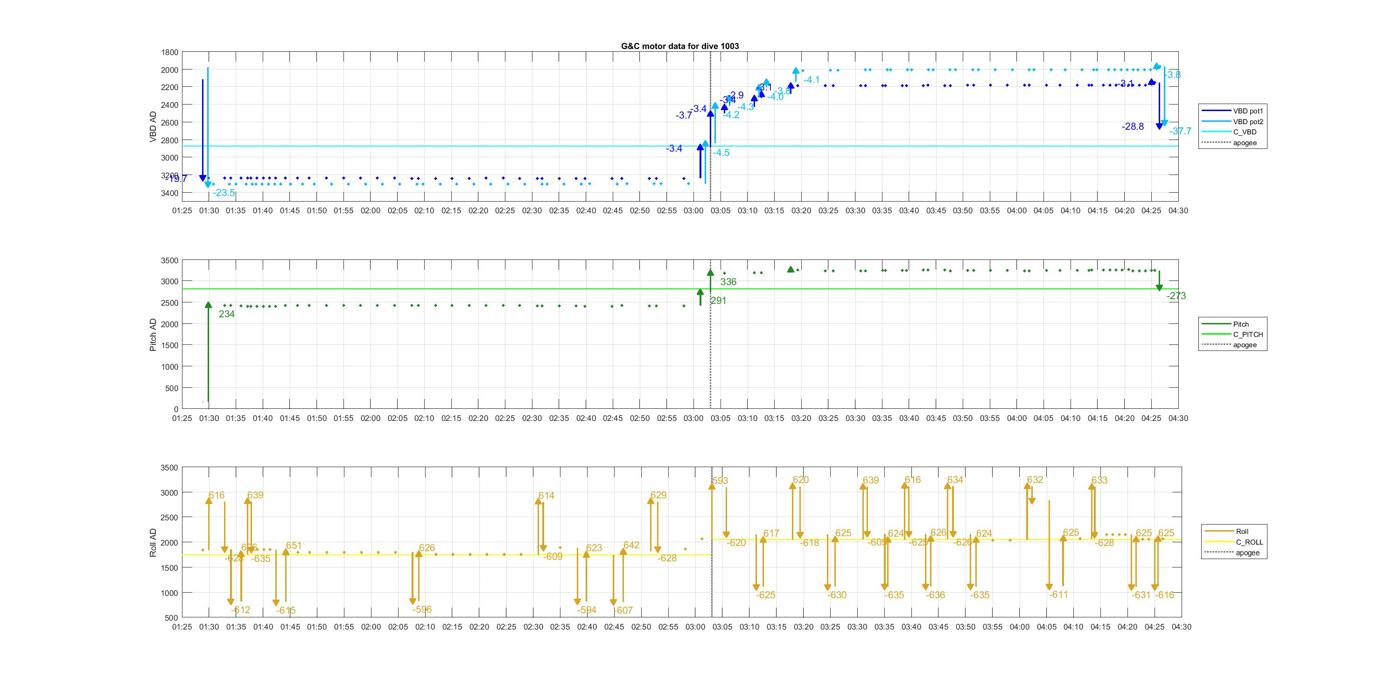Click the '-636' roll data label
The width and height of the screenshot is (1400, 693).
click(935, 595)
